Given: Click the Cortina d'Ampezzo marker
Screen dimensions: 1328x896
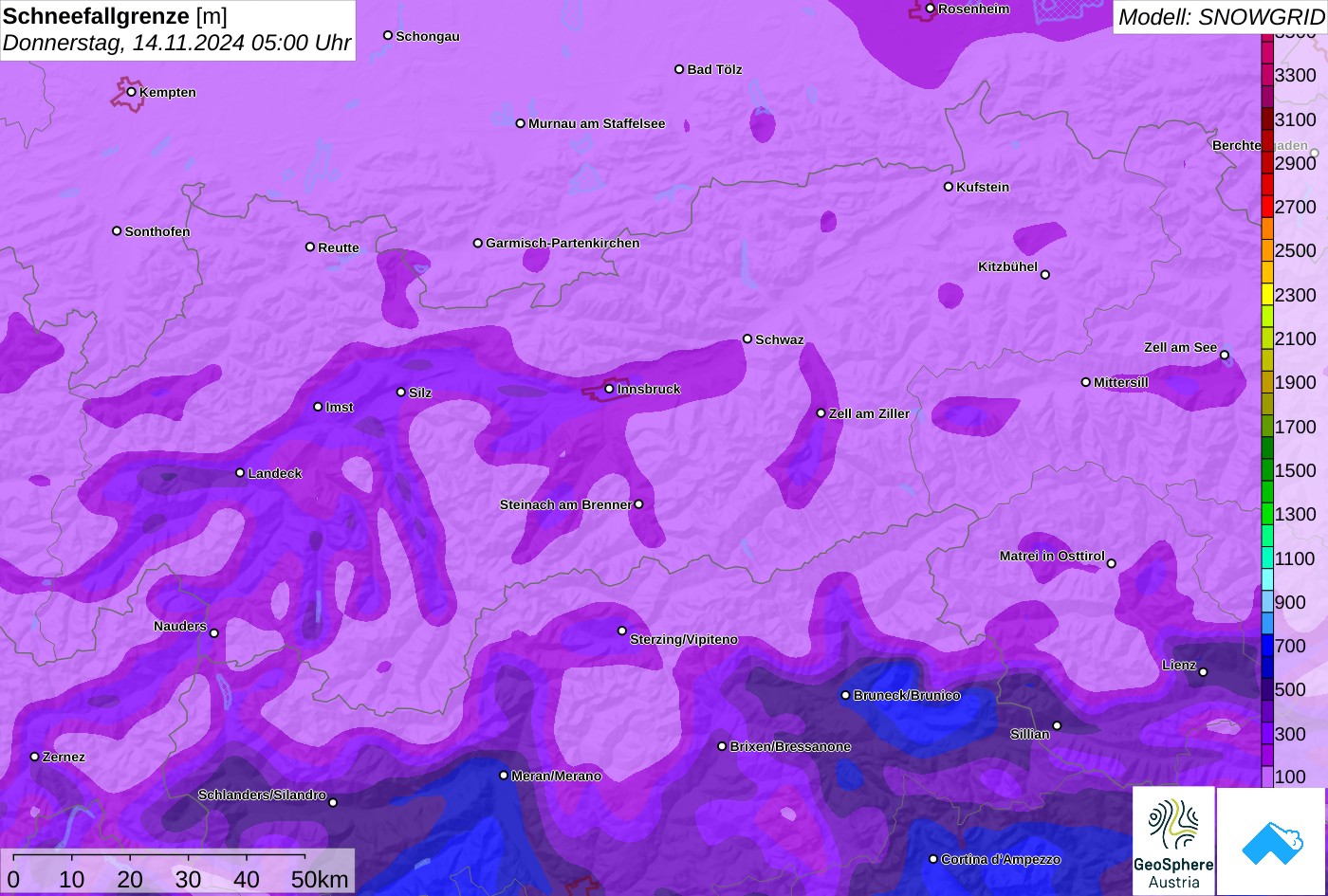Looking at the screenshot, I should click(x=933, y=859).
